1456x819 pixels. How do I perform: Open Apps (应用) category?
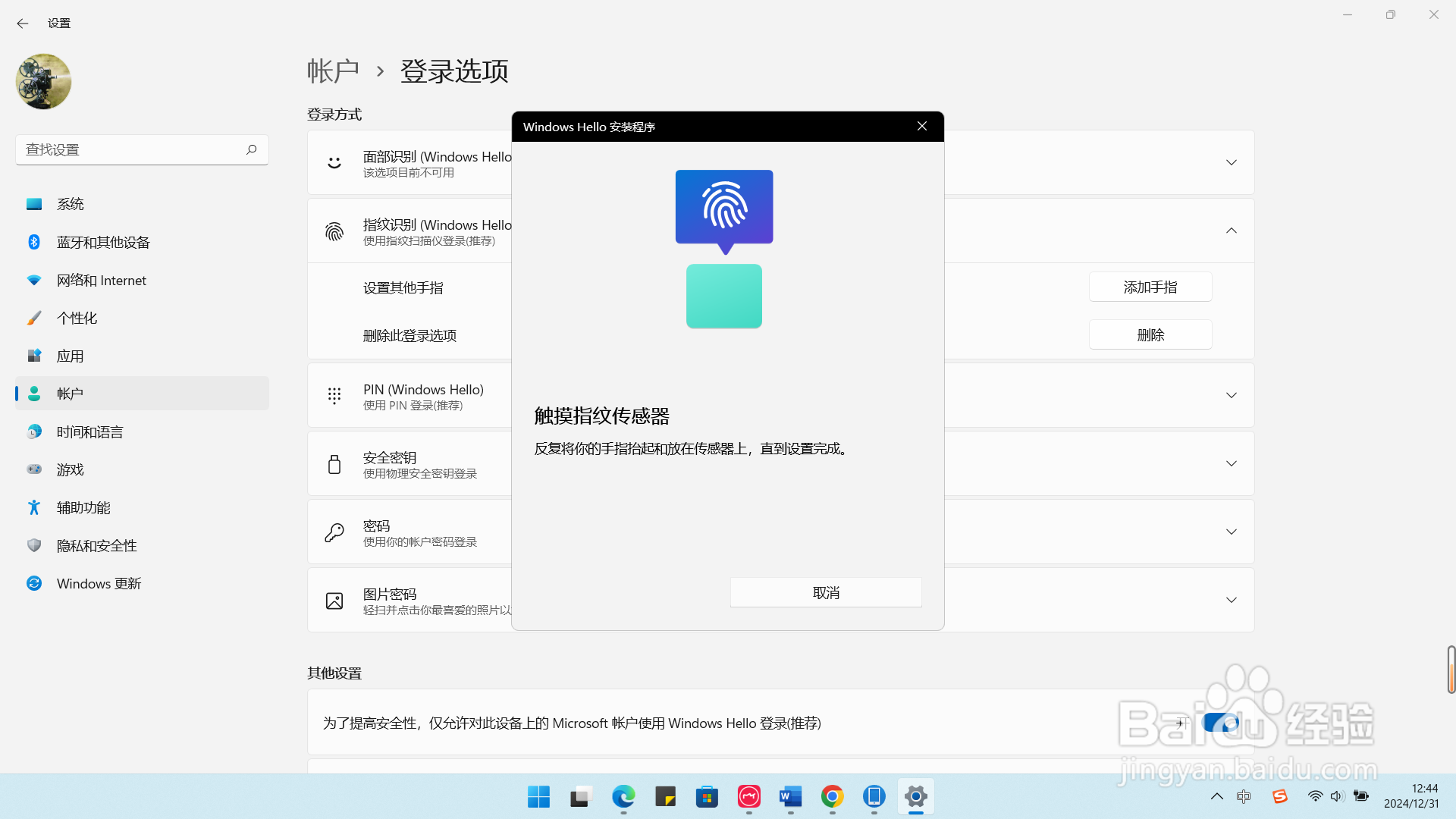(142, 356)
